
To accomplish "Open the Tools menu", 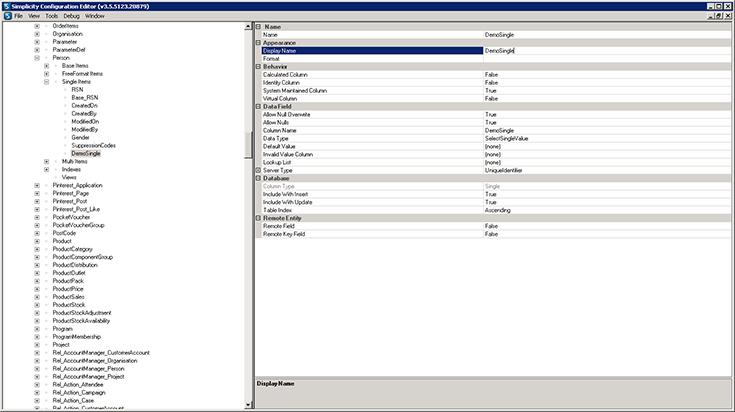I will point(52,16).
